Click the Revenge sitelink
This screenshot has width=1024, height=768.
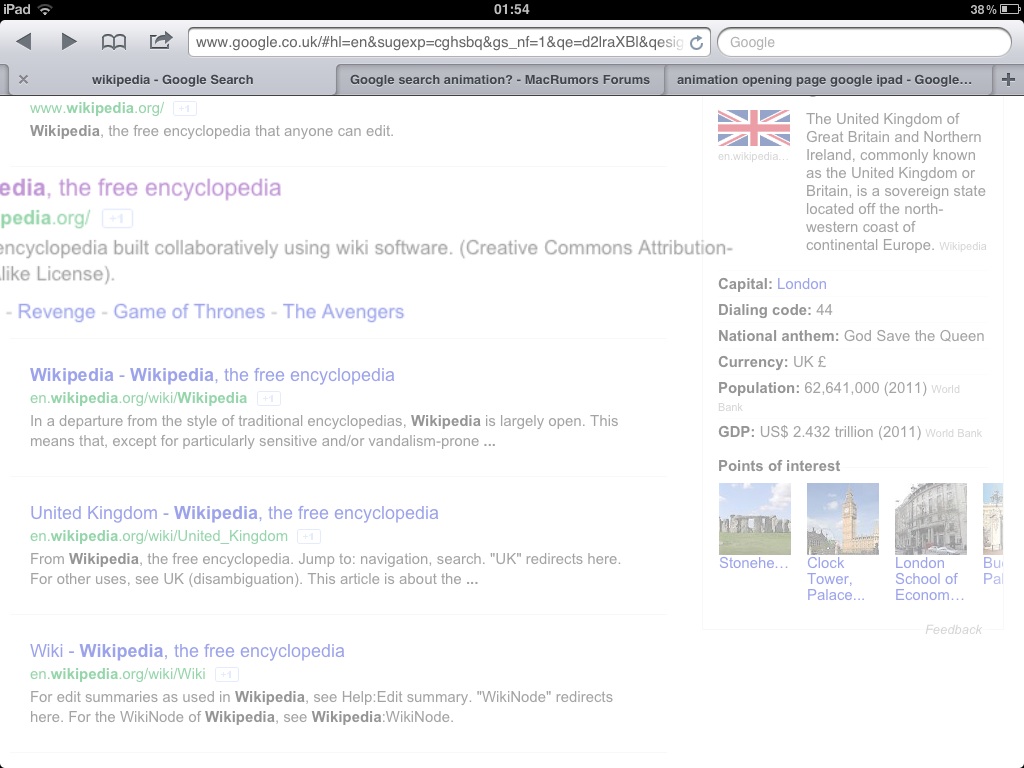[56, 312]
